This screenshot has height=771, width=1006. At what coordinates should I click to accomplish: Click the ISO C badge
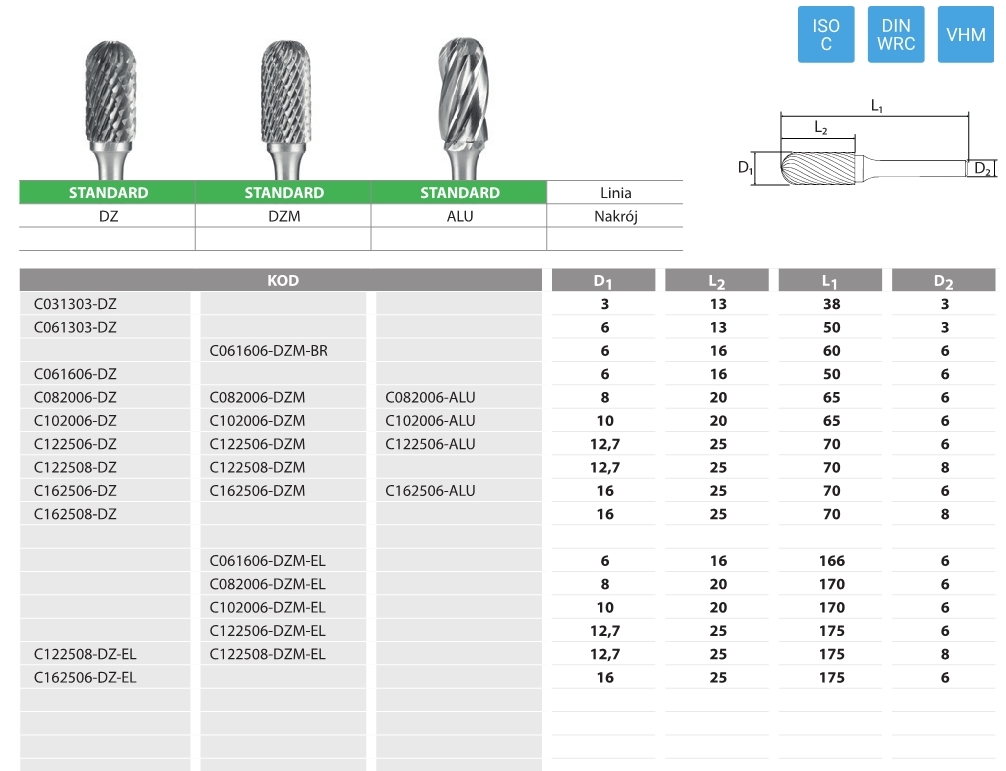pos(825,35)
